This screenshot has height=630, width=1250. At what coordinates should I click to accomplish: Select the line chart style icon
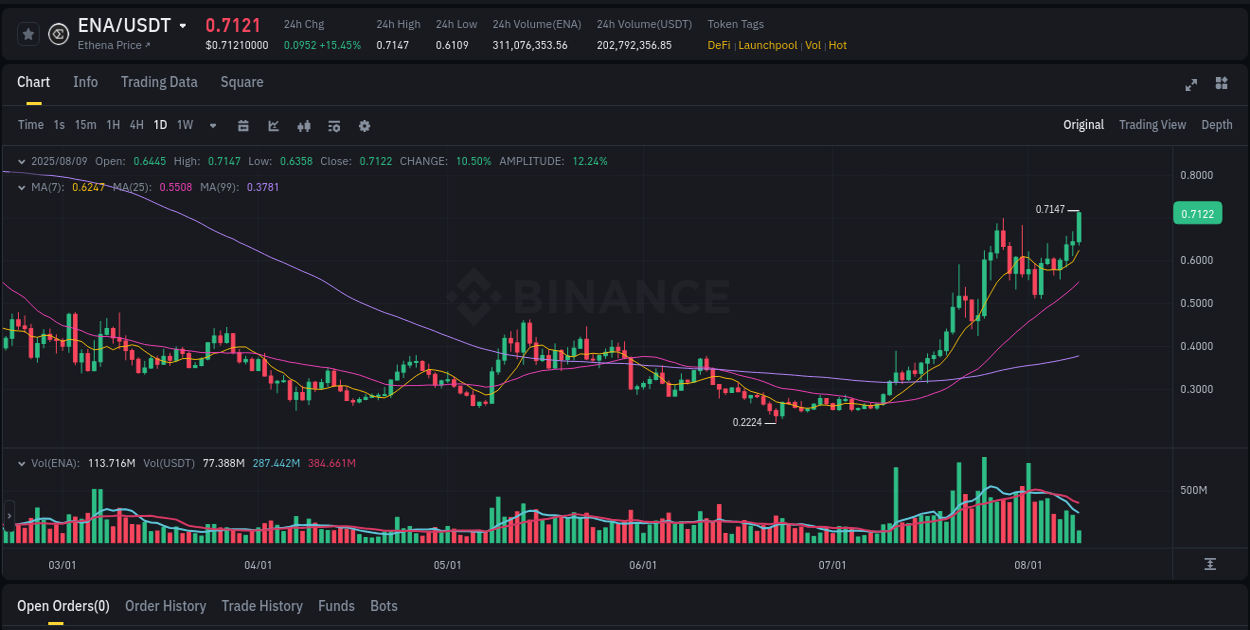(x=273, y=125)
